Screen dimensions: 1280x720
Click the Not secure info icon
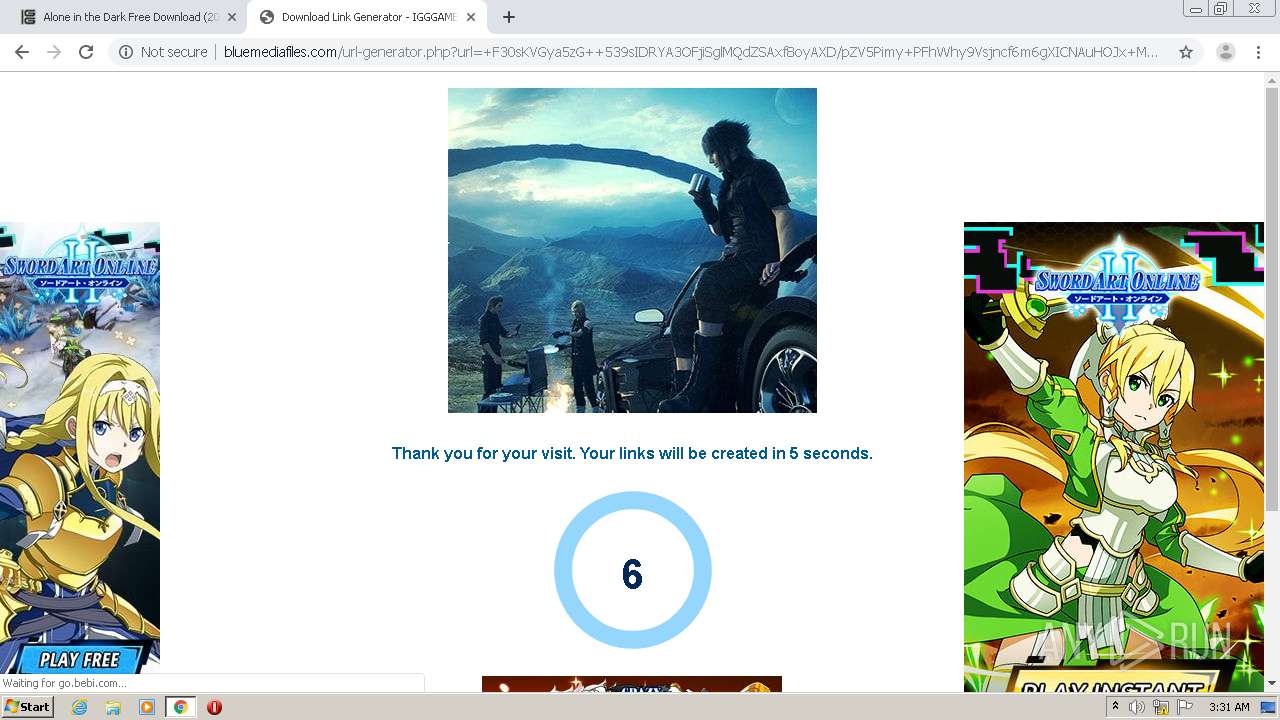click(x=126, y=52)
